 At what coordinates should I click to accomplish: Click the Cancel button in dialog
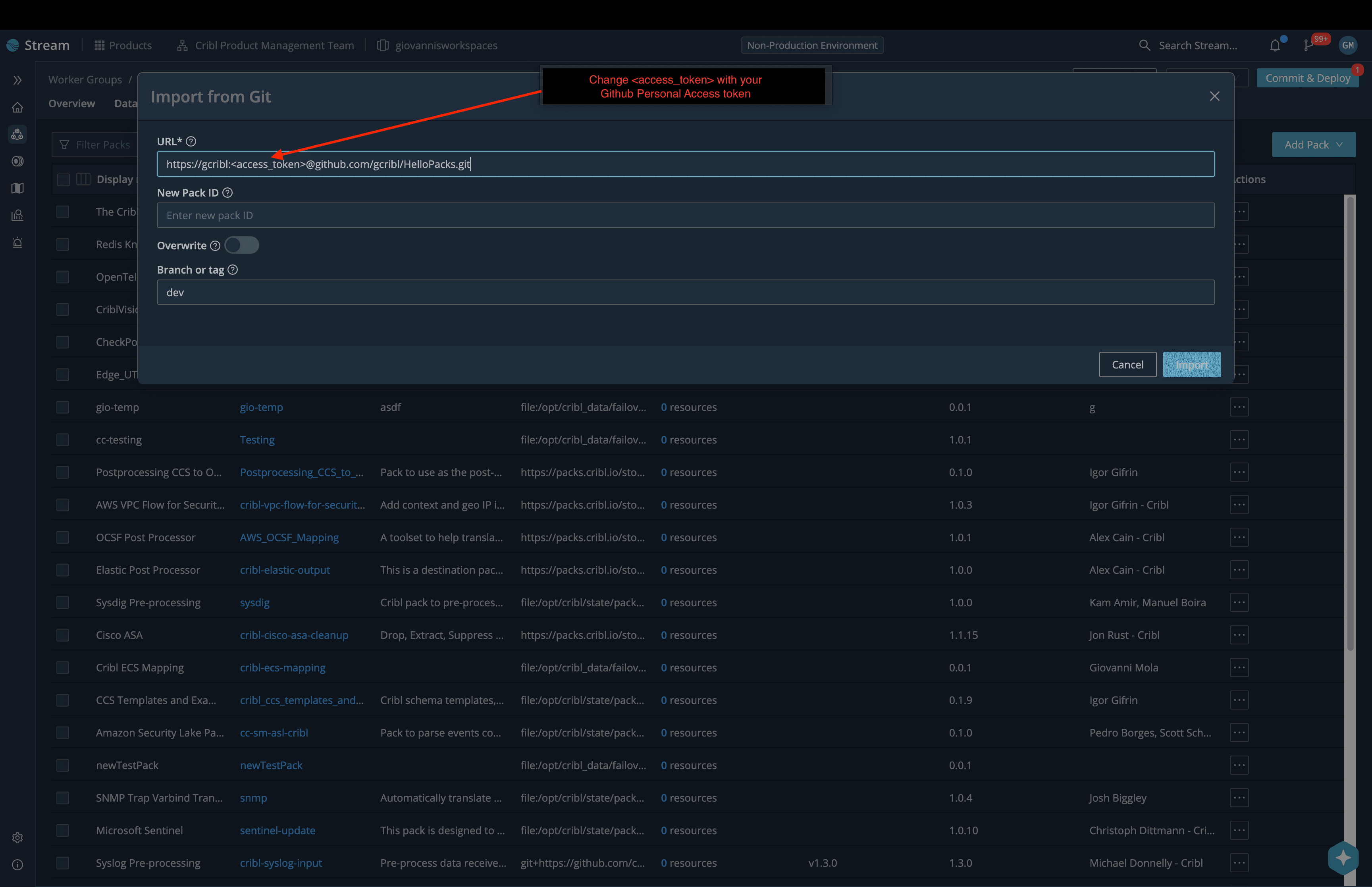coord(1127,364)
